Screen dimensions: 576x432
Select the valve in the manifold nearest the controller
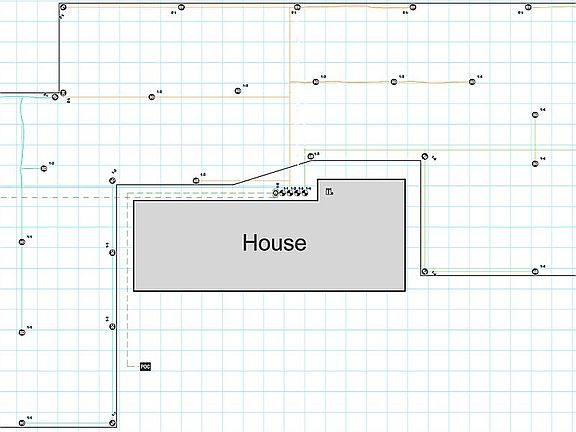pos(305,192)
